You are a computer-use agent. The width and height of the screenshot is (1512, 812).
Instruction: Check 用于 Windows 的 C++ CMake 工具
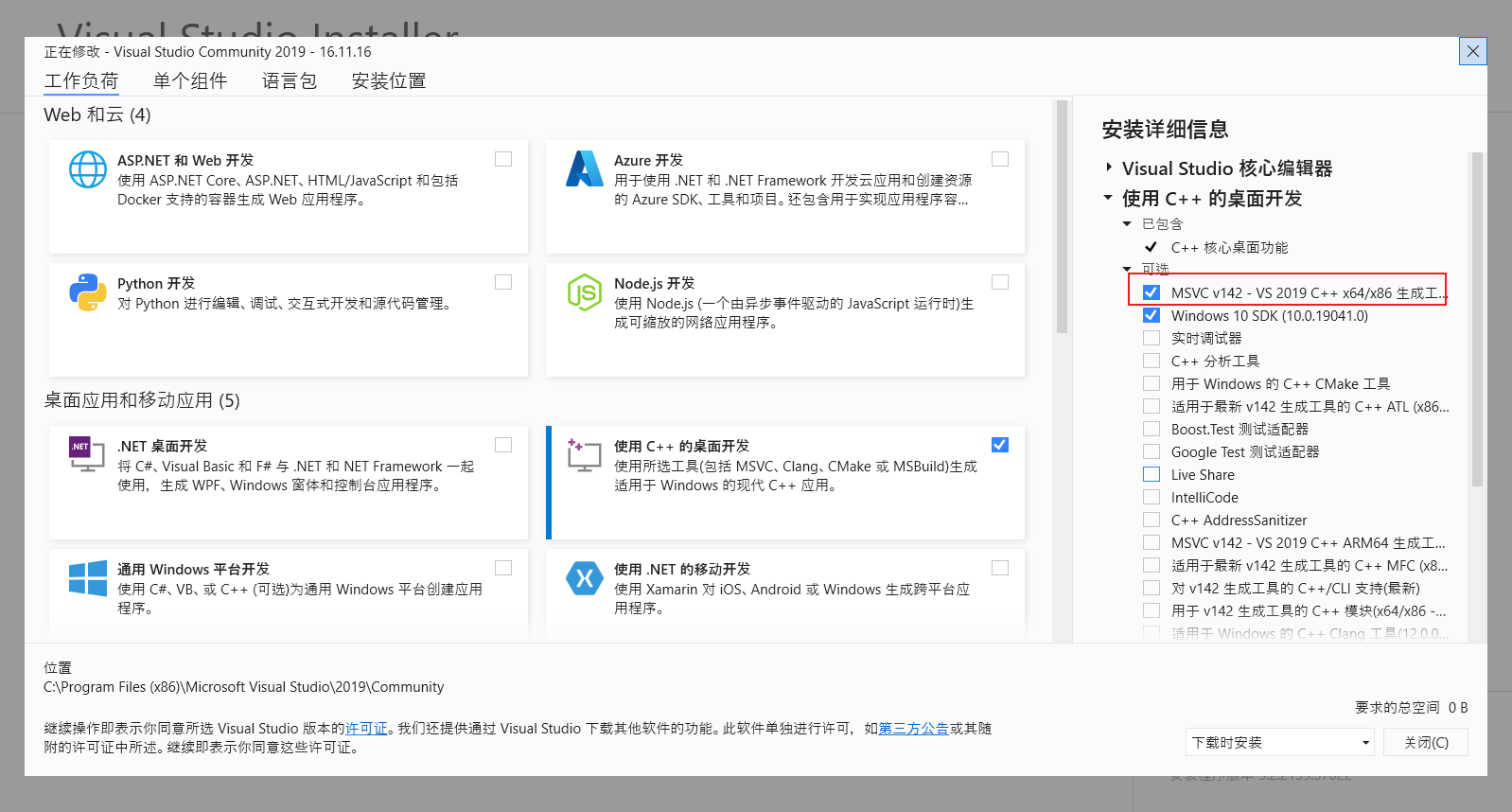(x=1152, y=383)
